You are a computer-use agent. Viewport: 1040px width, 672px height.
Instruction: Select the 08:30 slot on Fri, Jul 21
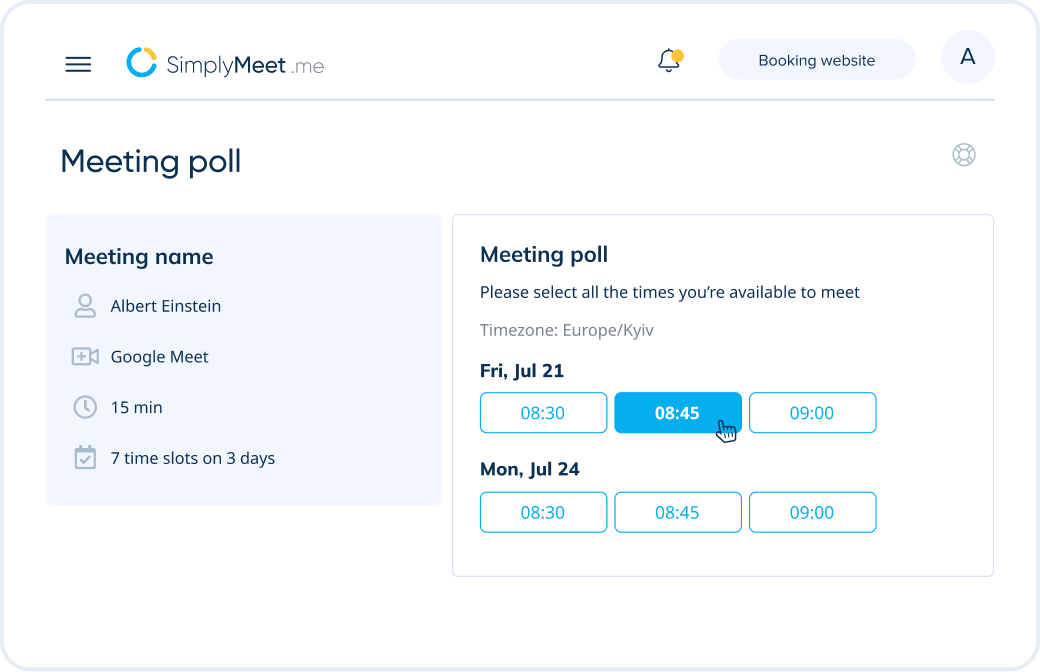(x=543, y=413)
